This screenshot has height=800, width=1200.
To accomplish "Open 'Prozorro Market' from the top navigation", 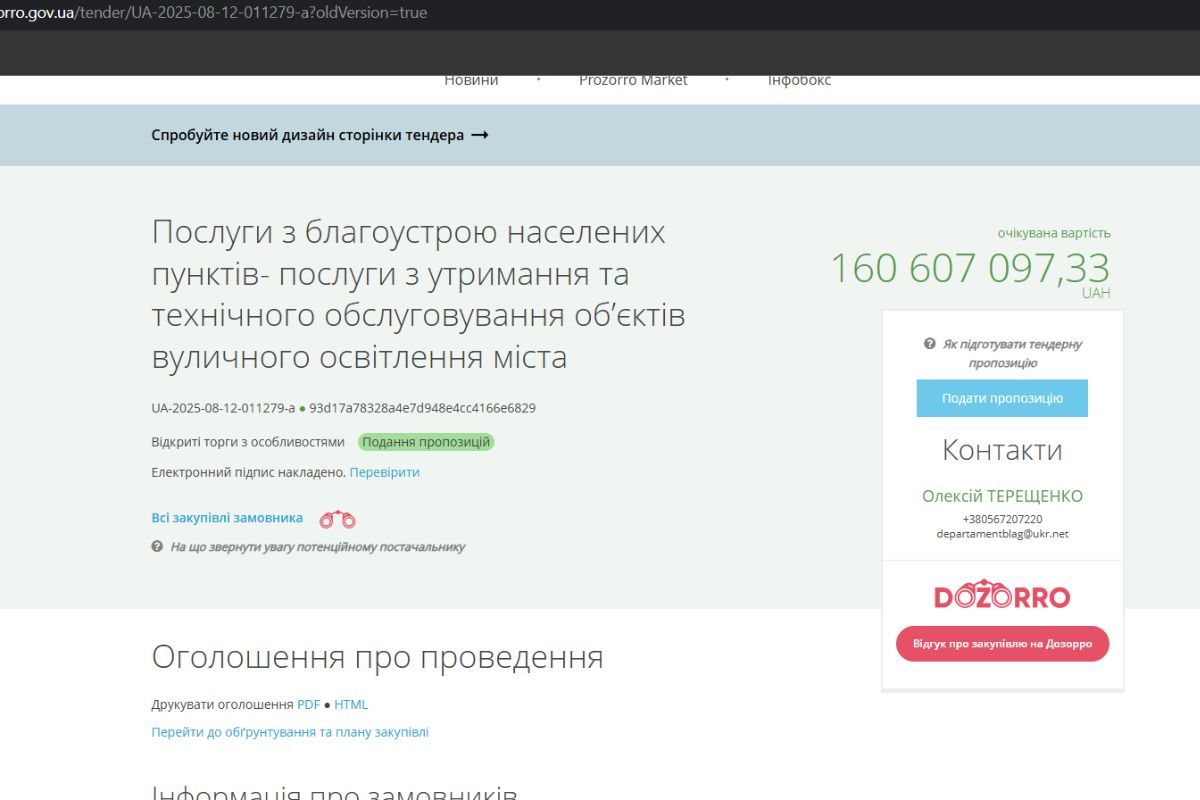I will click(x=634, y=80).
